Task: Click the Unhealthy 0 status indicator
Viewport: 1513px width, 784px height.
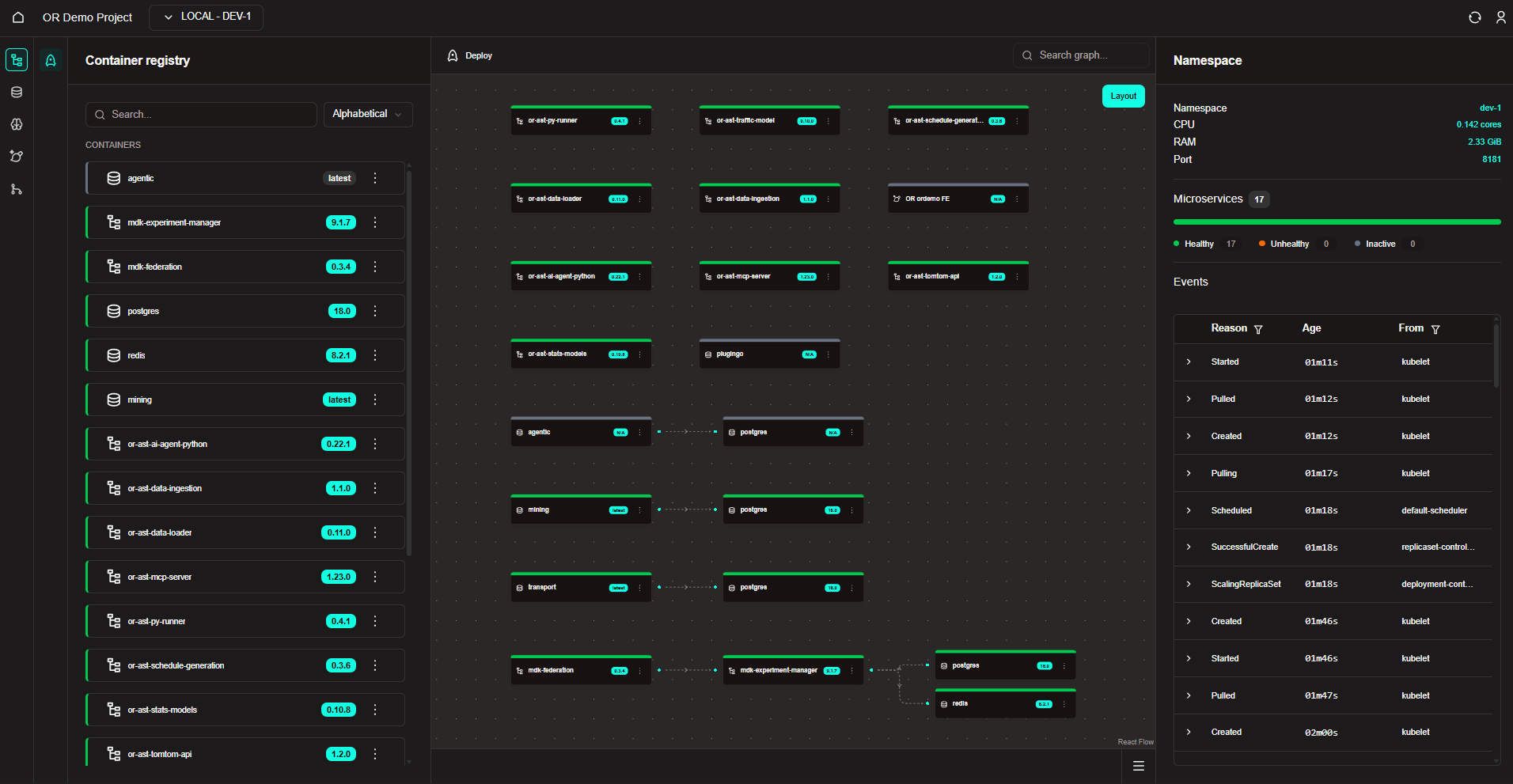Action: pyautogui.click(x=1295, y=244)
